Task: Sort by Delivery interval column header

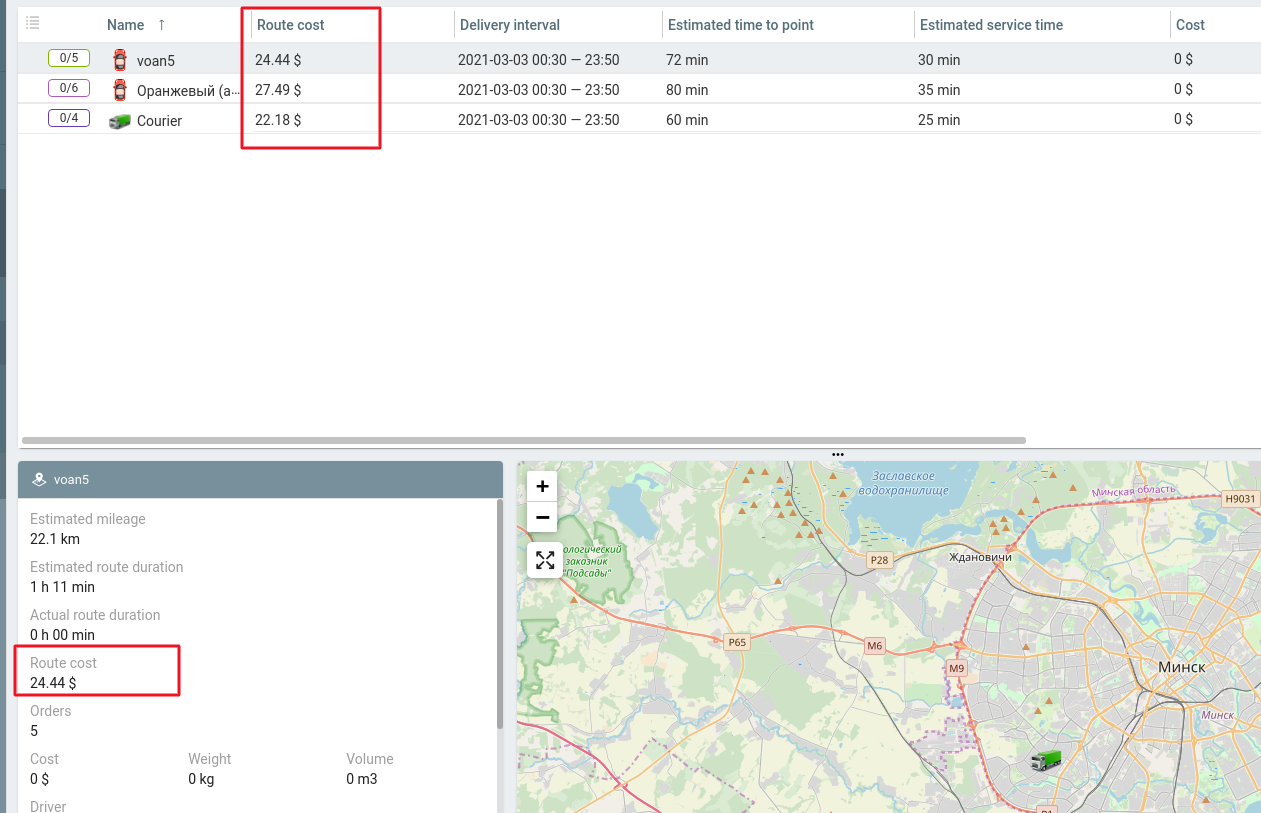Action: pyautogui.click(x=510, y=25)
